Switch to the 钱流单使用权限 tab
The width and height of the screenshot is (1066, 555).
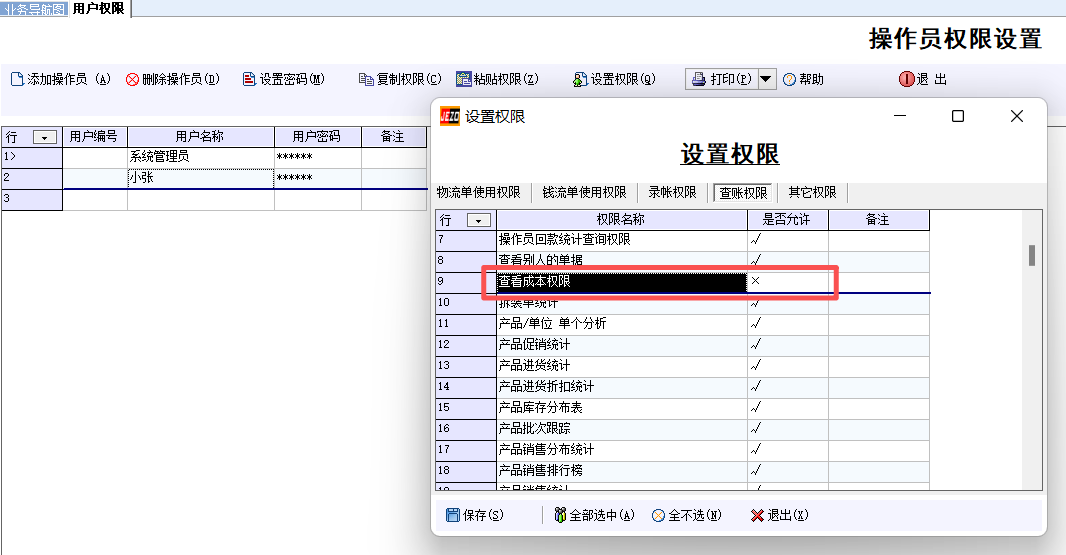point(585,192)
